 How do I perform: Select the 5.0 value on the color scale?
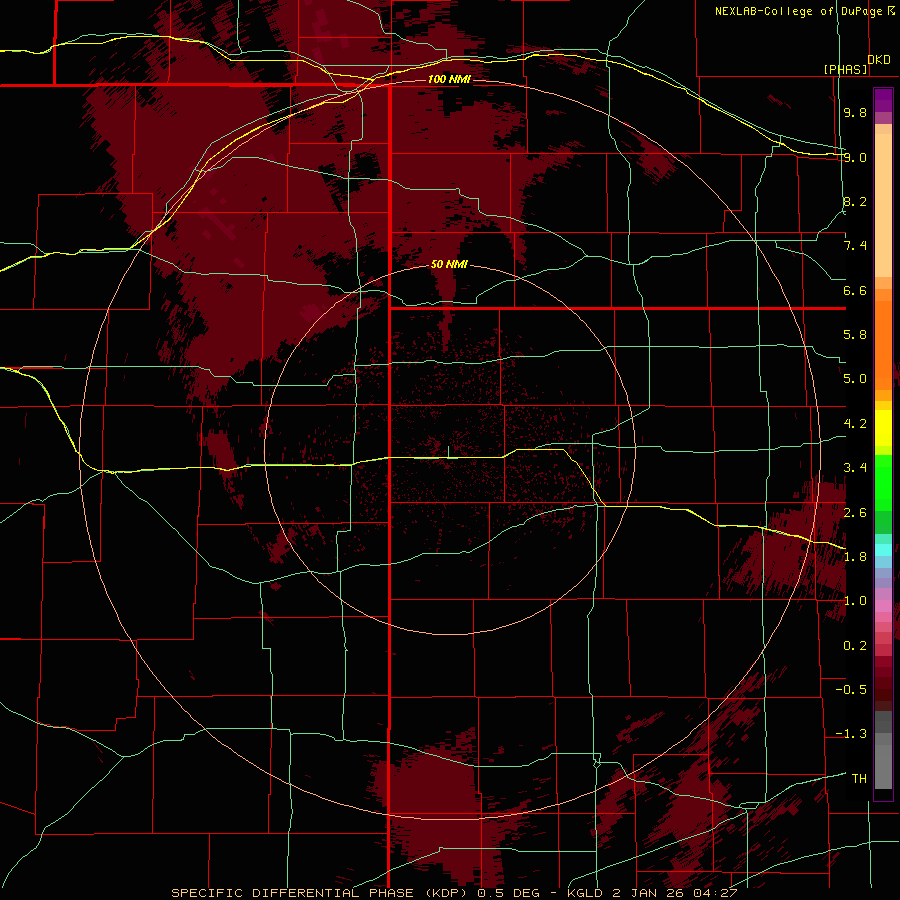(x=855, y=379)
